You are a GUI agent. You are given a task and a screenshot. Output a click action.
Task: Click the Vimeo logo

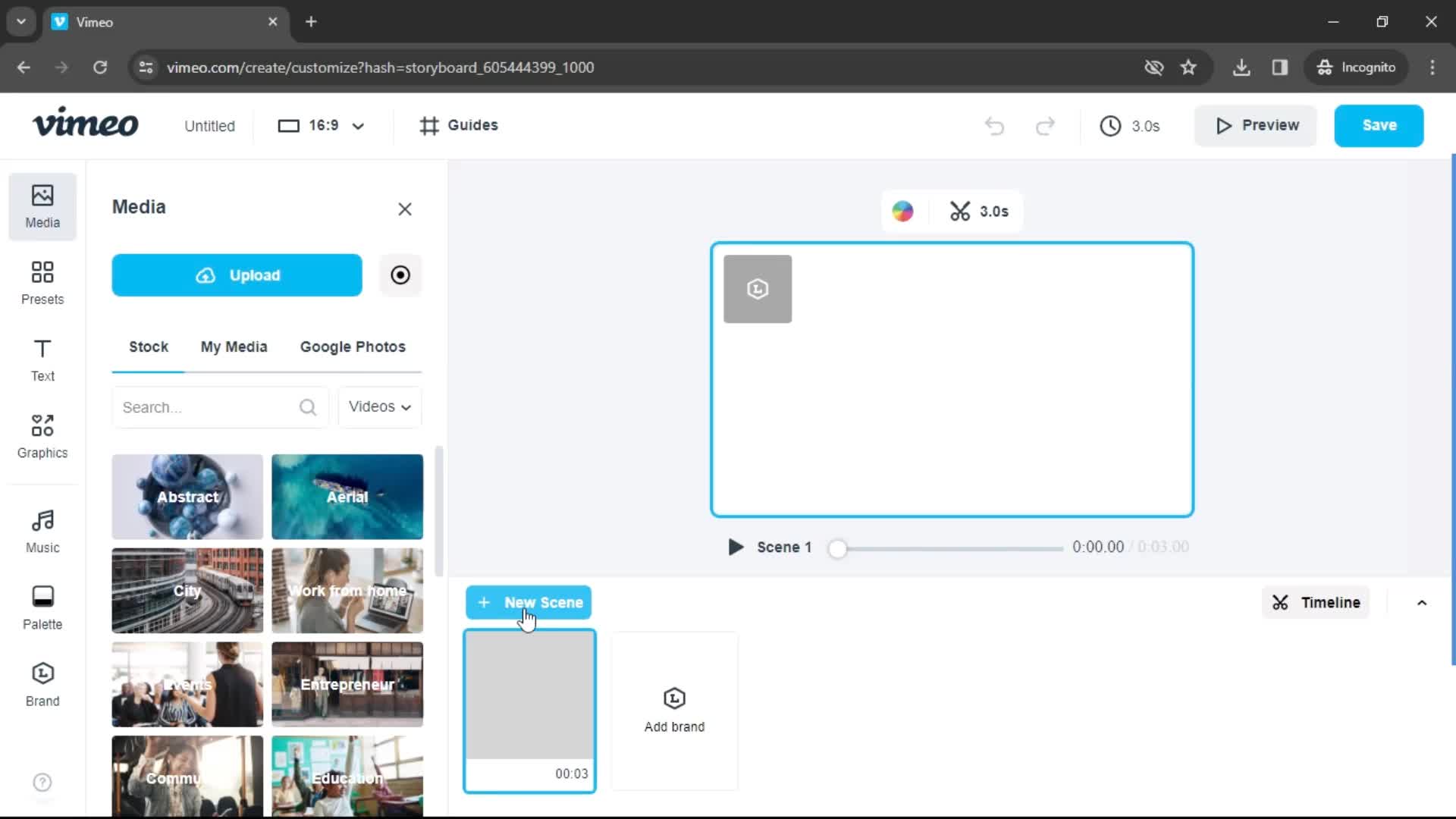(85, 123)
